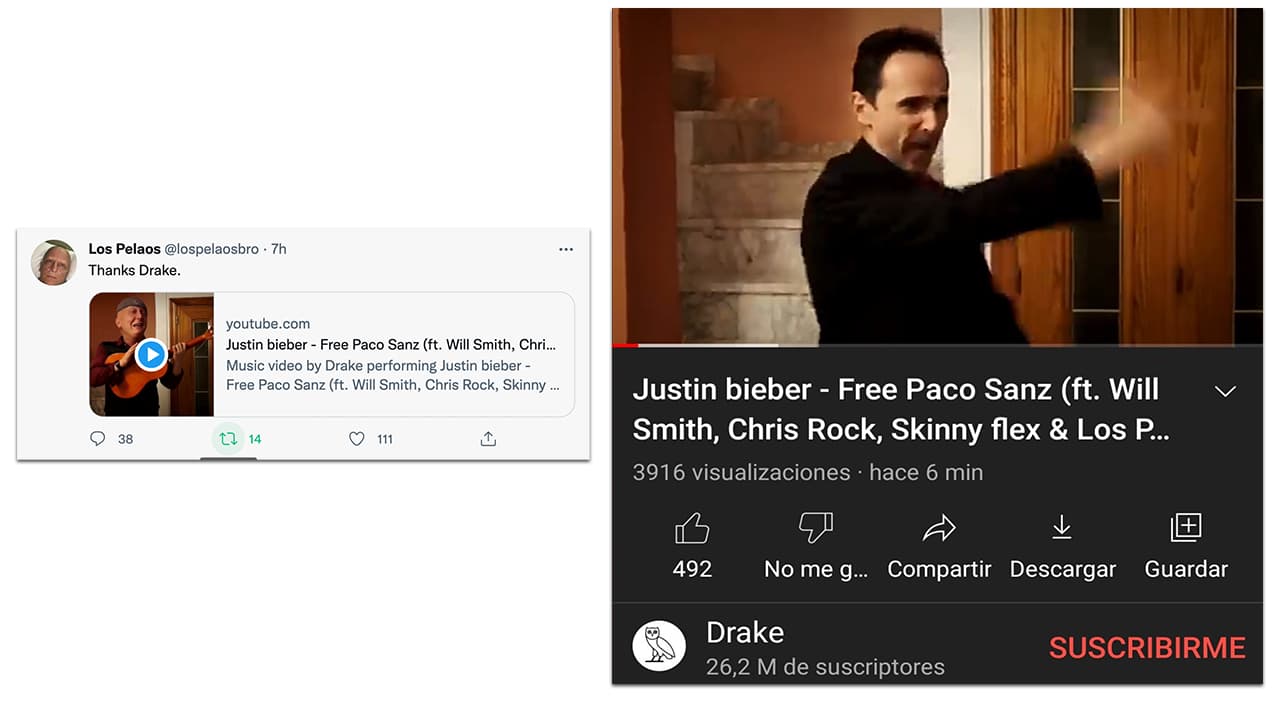This screenshot has width=1280, height=720.
Task: Click the Compartir share arrow icon
Action: (x=939, y=527)
